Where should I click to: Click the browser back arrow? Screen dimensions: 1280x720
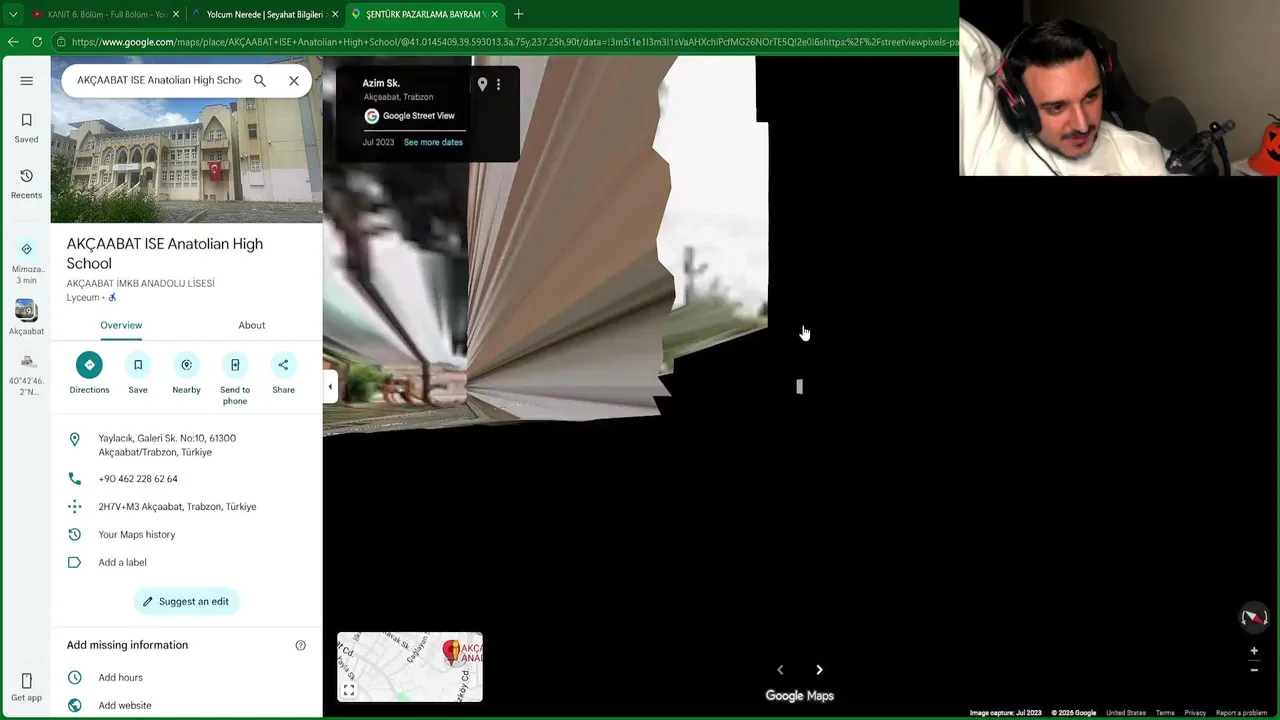[13, 42]
